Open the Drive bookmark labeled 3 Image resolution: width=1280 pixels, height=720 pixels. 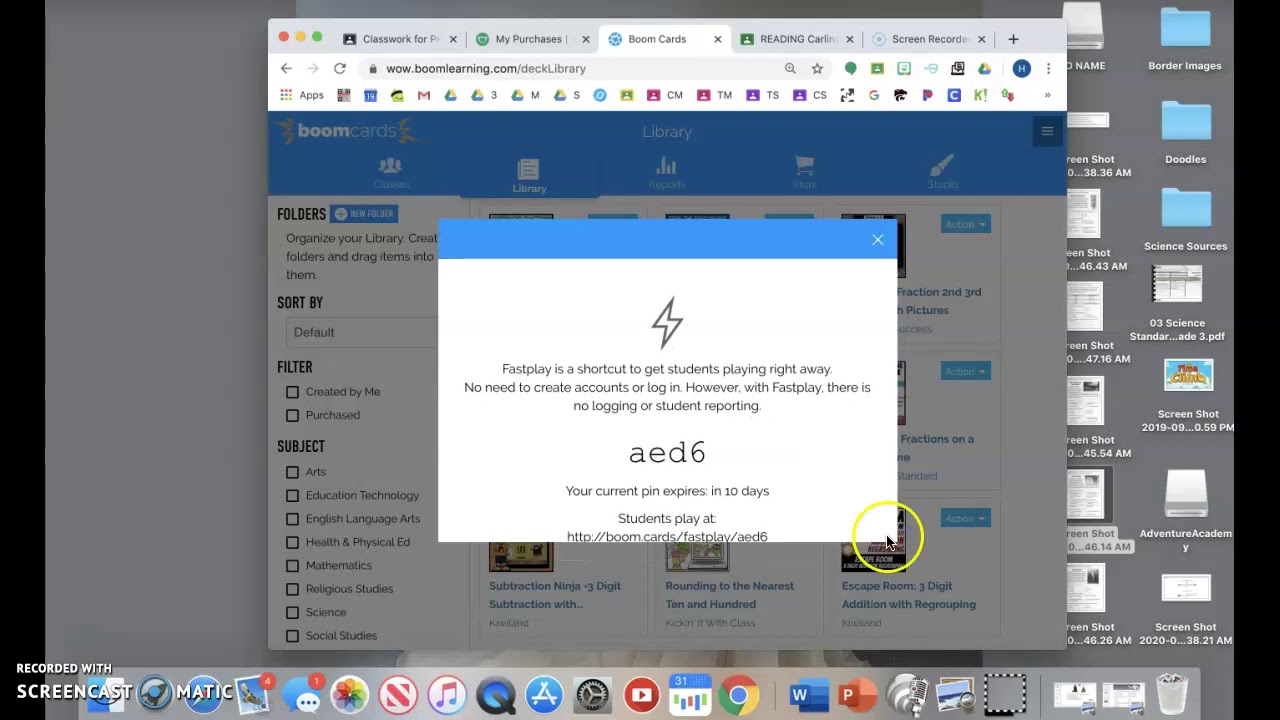point(484,95)
